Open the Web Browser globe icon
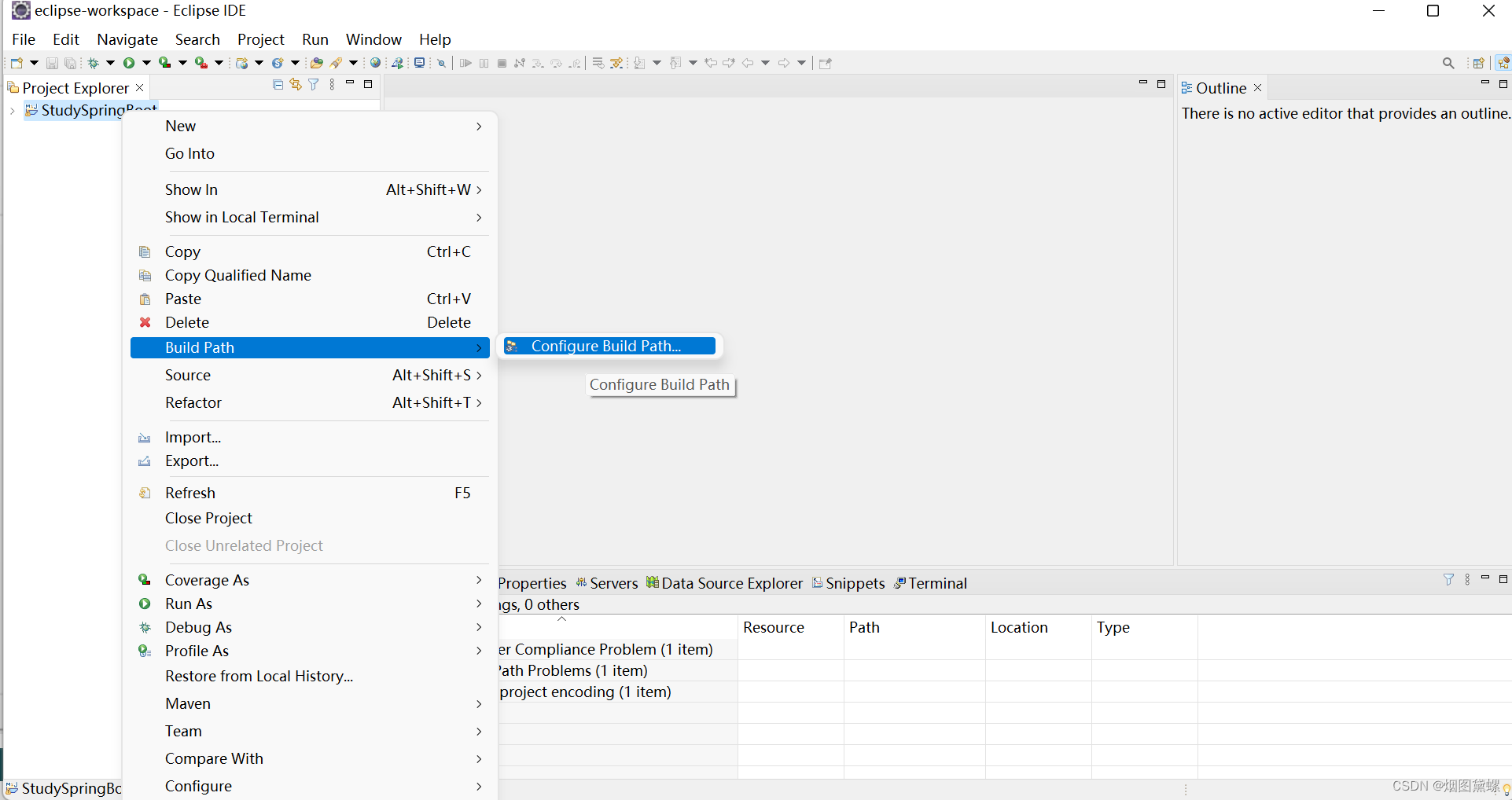 click(376, 63)
